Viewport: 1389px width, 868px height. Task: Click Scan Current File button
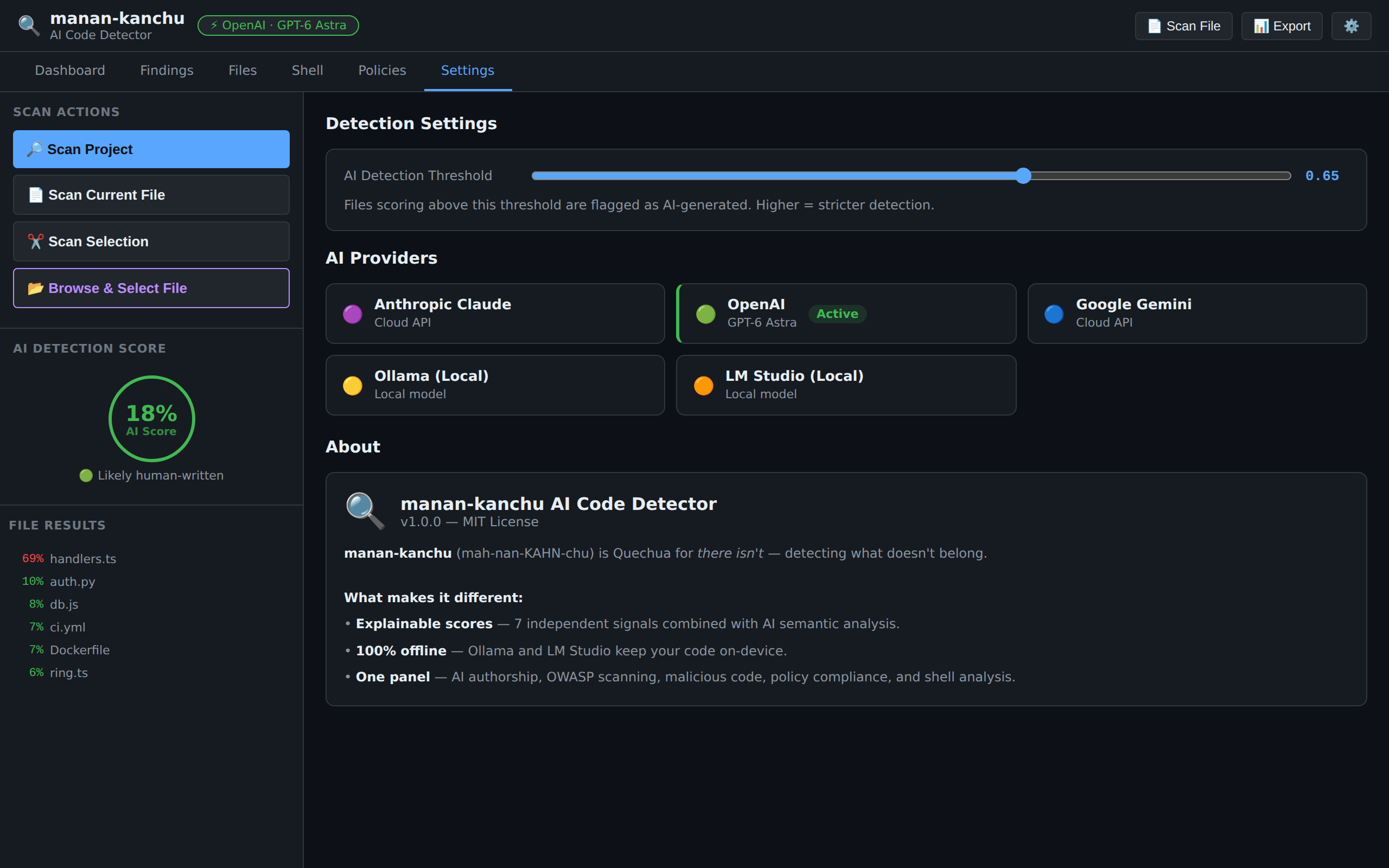click(x=151, y=195)
